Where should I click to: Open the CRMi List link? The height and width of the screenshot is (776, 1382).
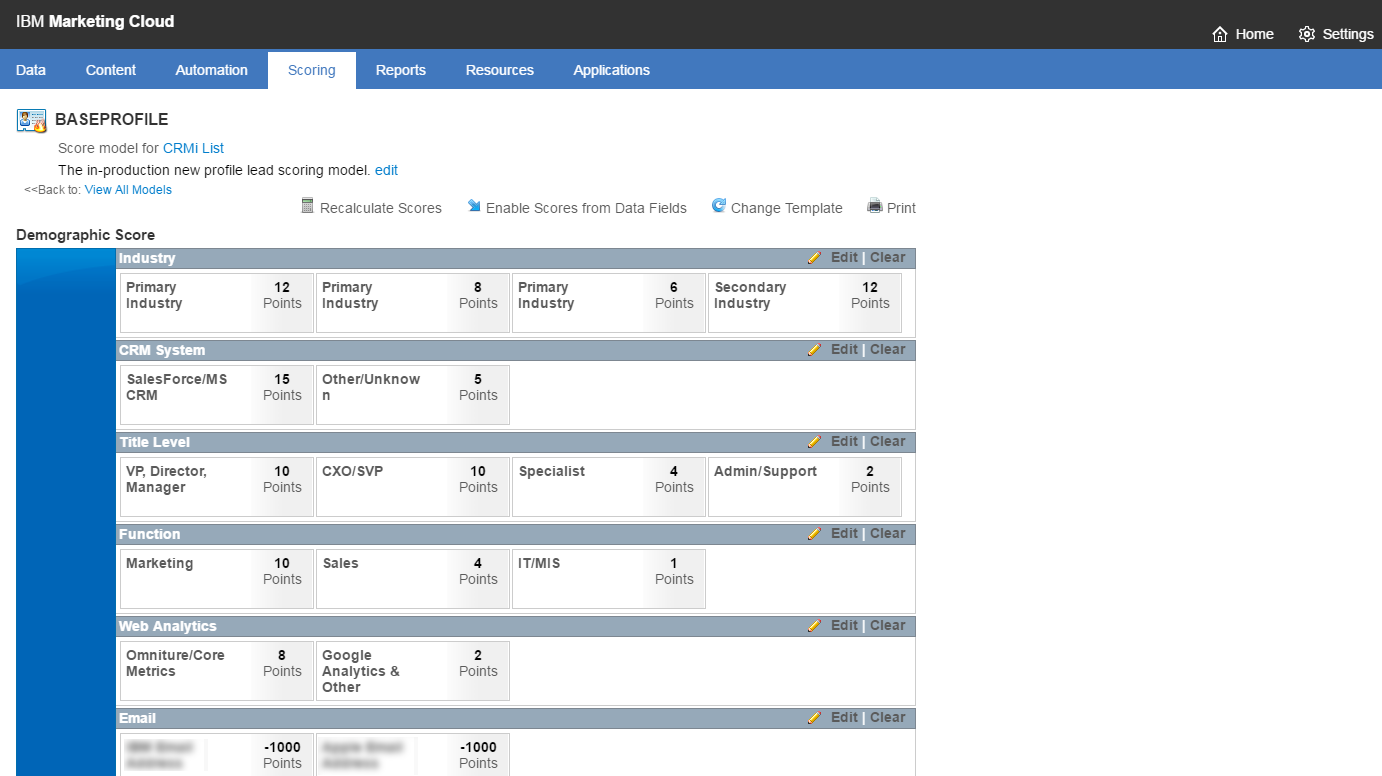(193, 148)
